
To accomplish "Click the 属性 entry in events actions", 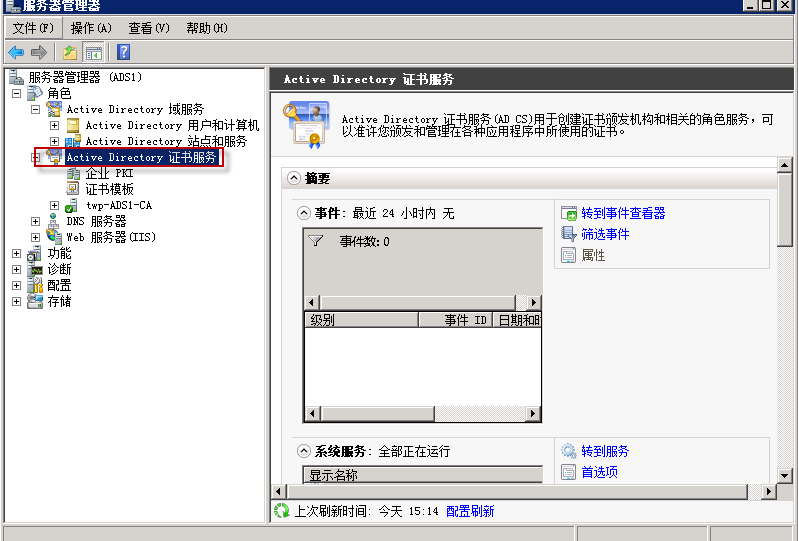I will 593,255.
